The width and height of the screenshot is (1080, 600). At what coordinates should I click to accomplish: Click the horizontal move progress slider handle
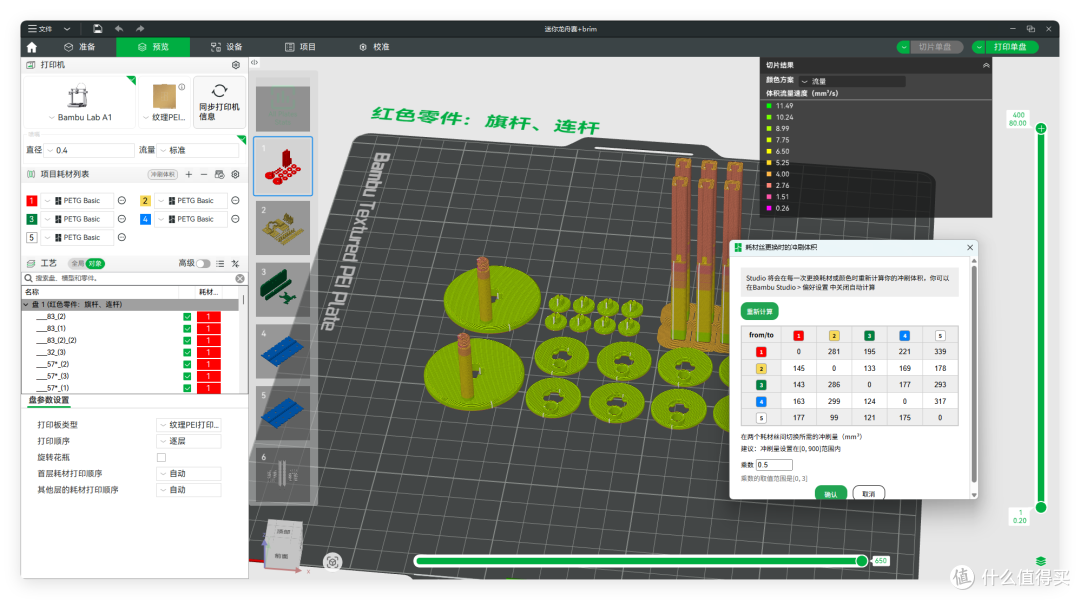862,561
